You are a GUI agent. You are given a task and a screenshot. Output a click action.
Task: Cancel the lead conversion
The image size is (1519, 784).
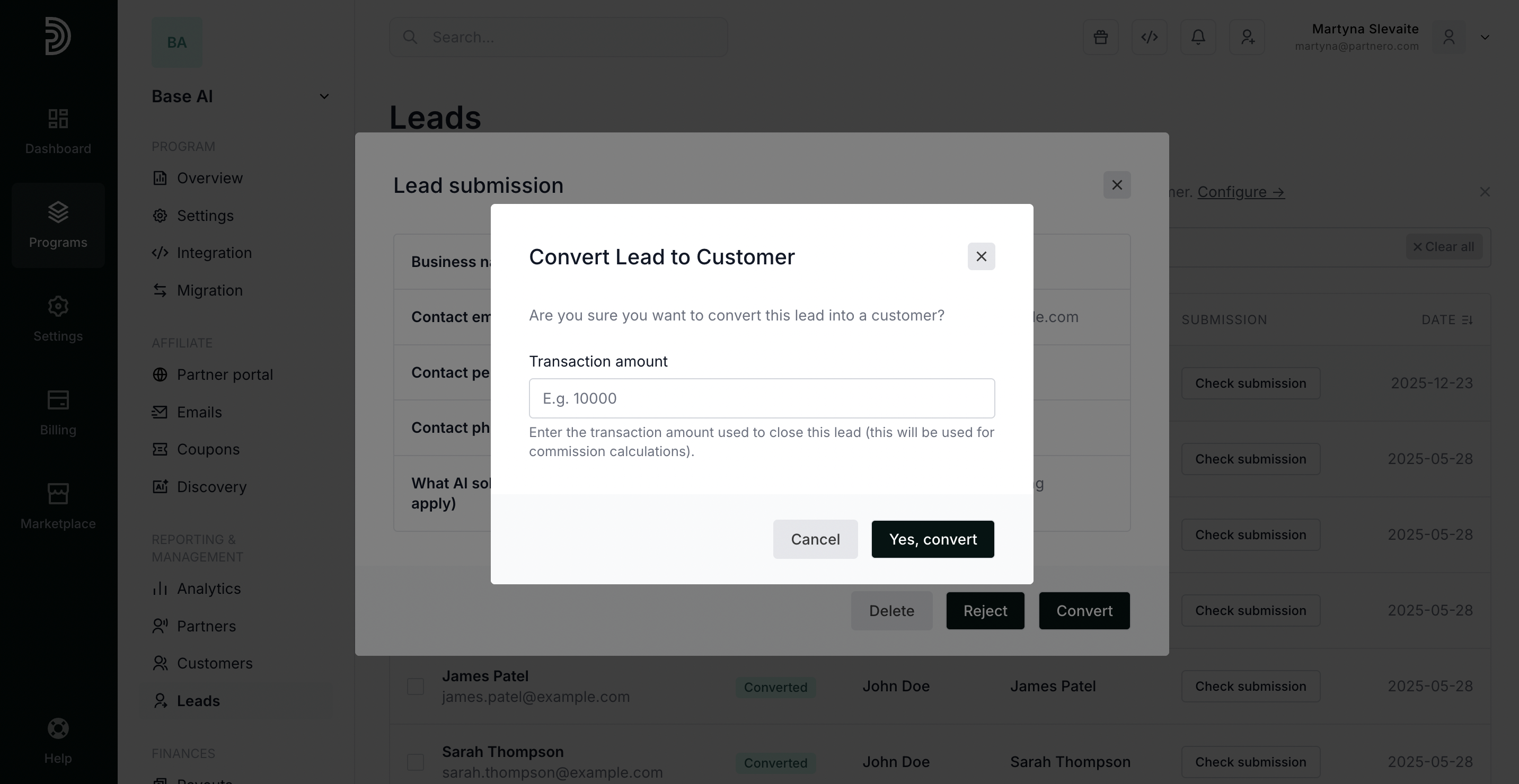pos(815,539)
